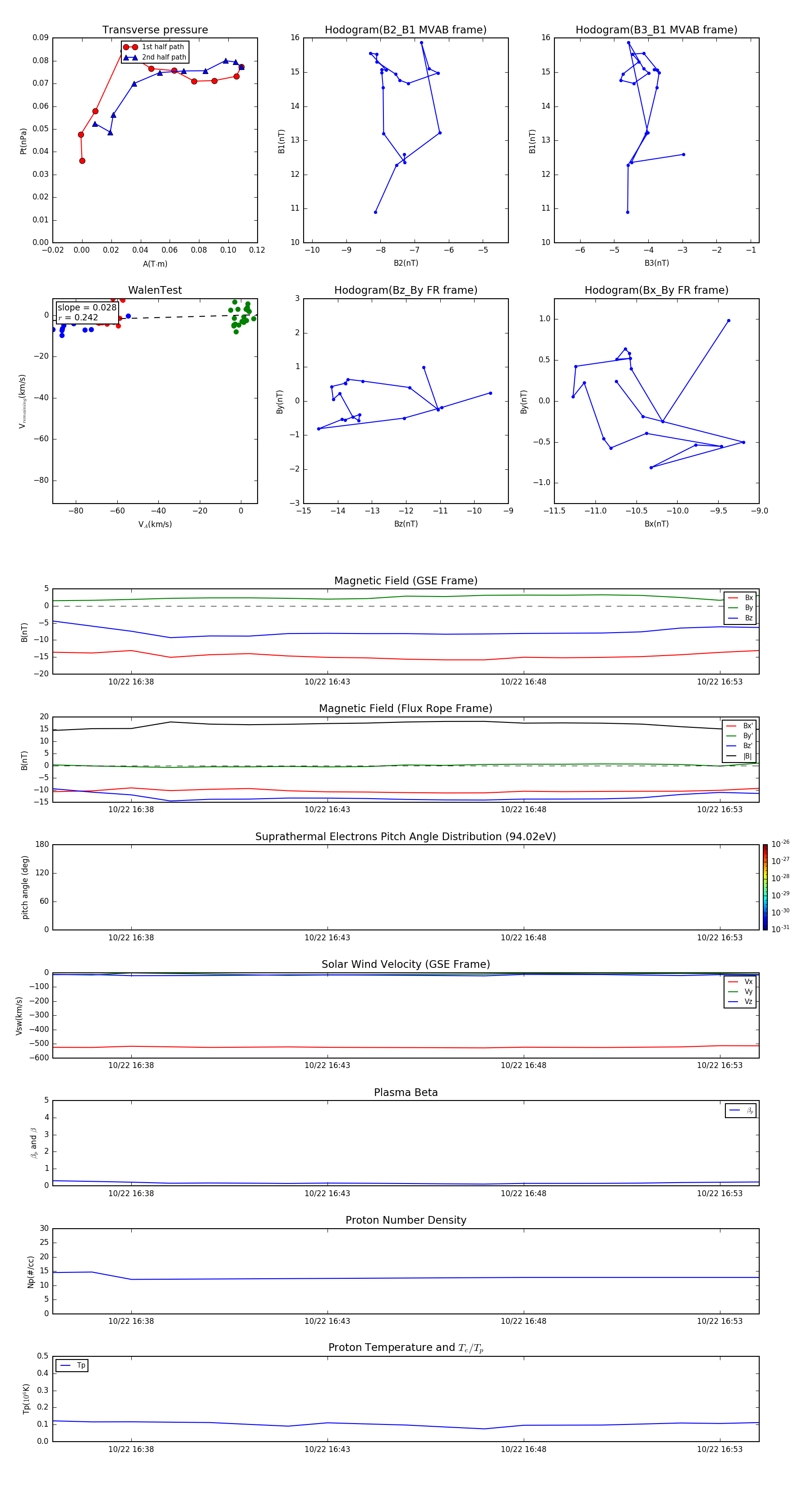Image resolution: width=812 pixels, height=1489 pixels.
Task: Click the 'Vy' legend entry in velocity plot
Action: click(740, 992)
